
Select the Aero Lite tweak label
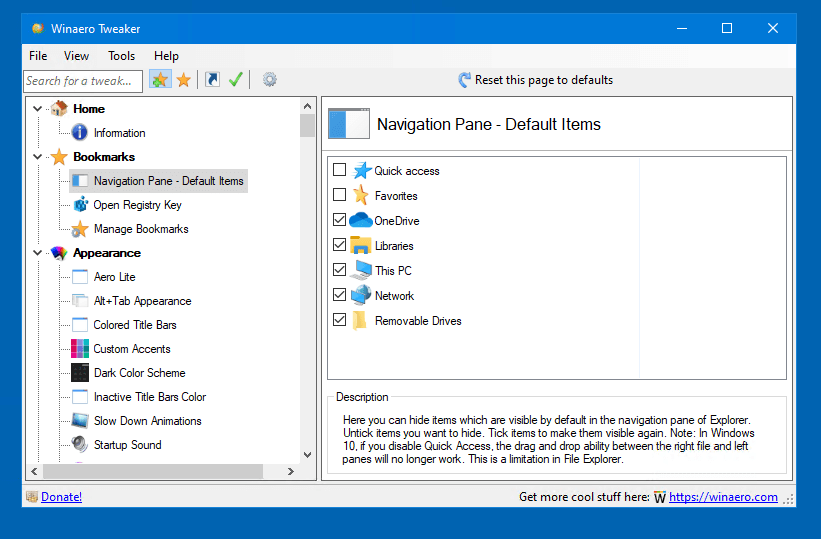point(115,277)
